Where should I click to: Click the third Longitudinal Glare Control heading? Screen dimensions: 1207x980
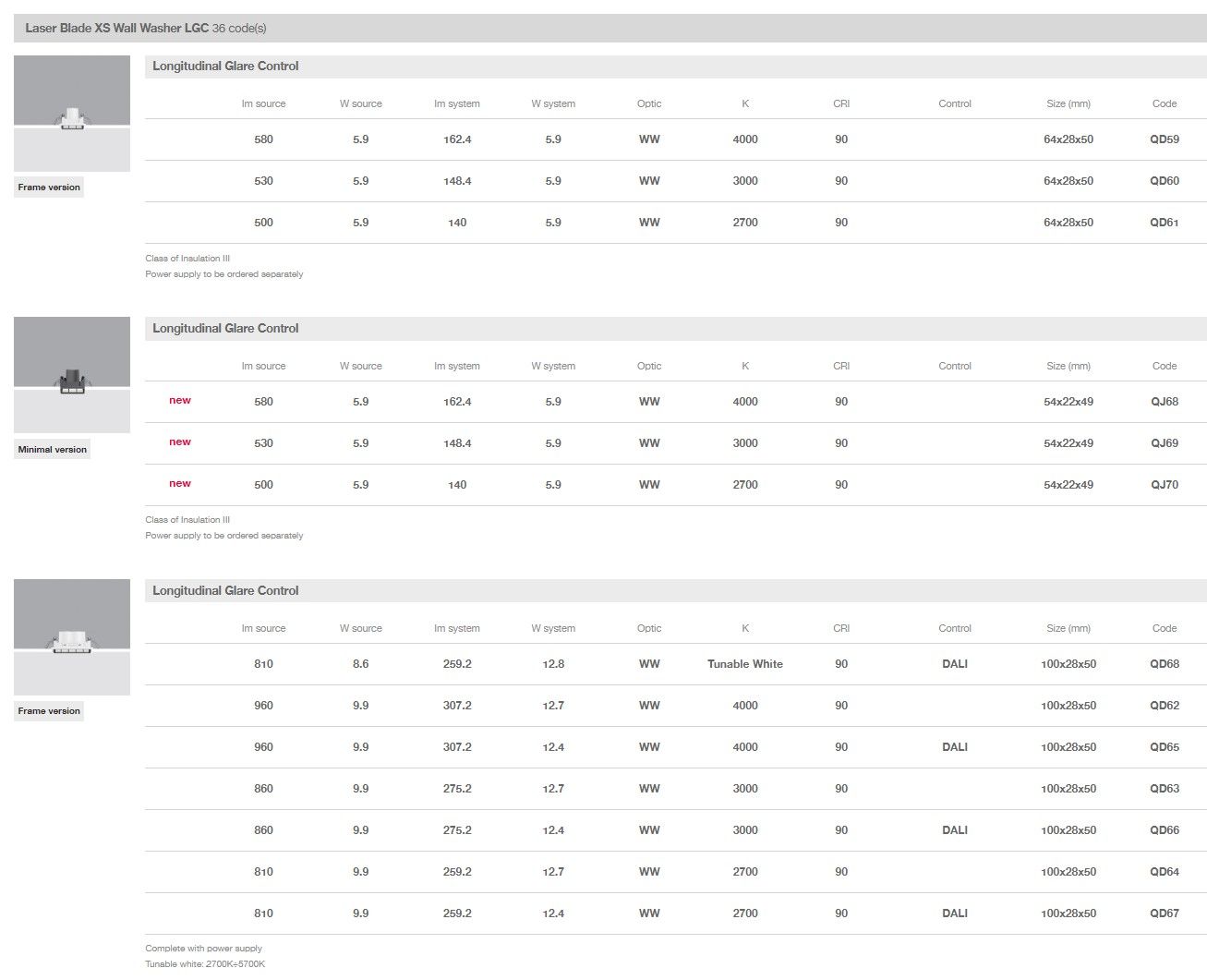click(x=225, y=591)
